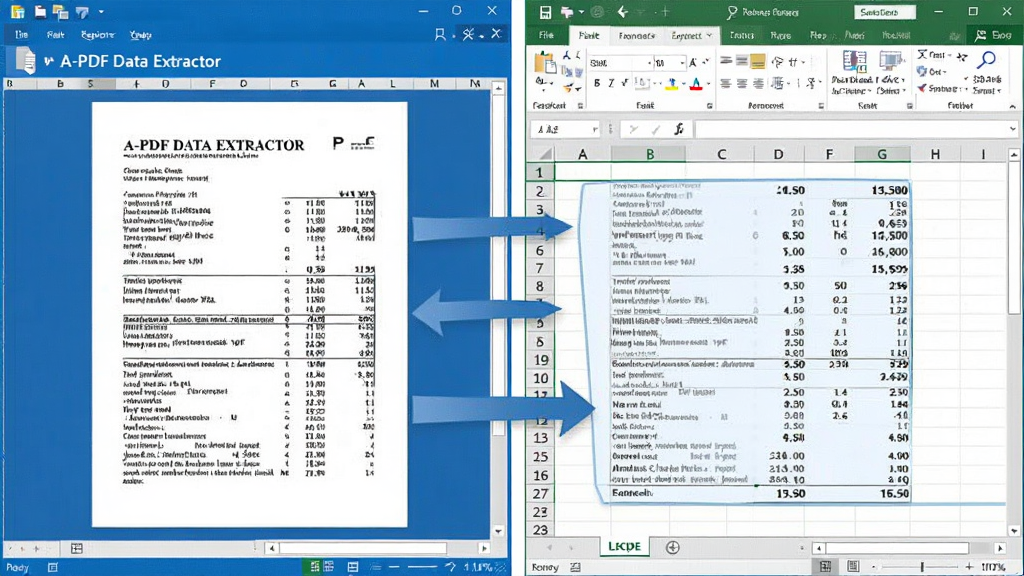
Task: Open the second menu in A-PDF menu bar
Action: point(56,35)
